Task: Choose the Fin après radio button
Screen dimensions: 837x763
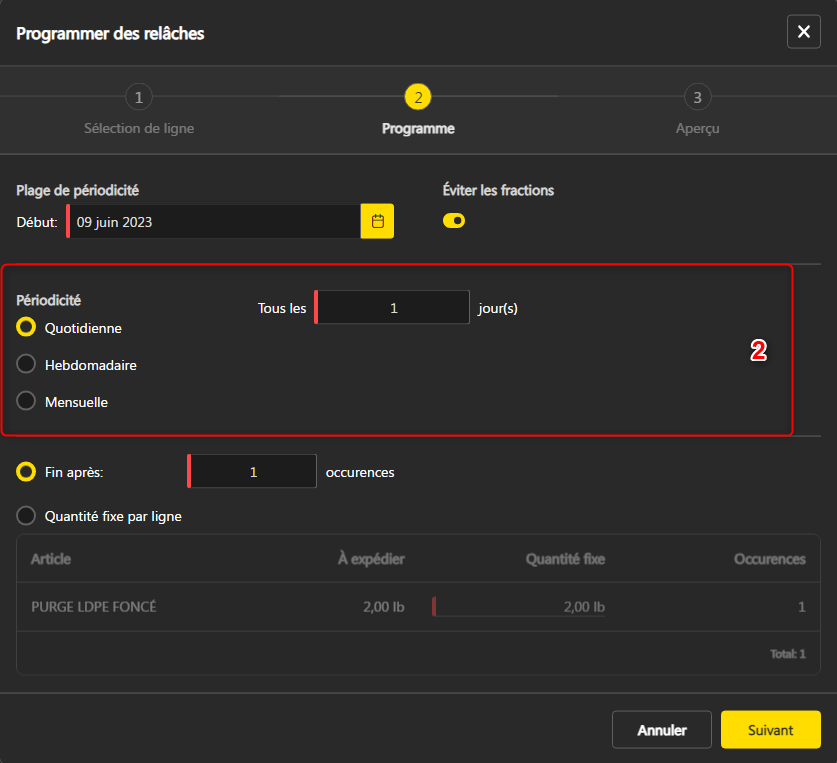Action: pos(27,471)
